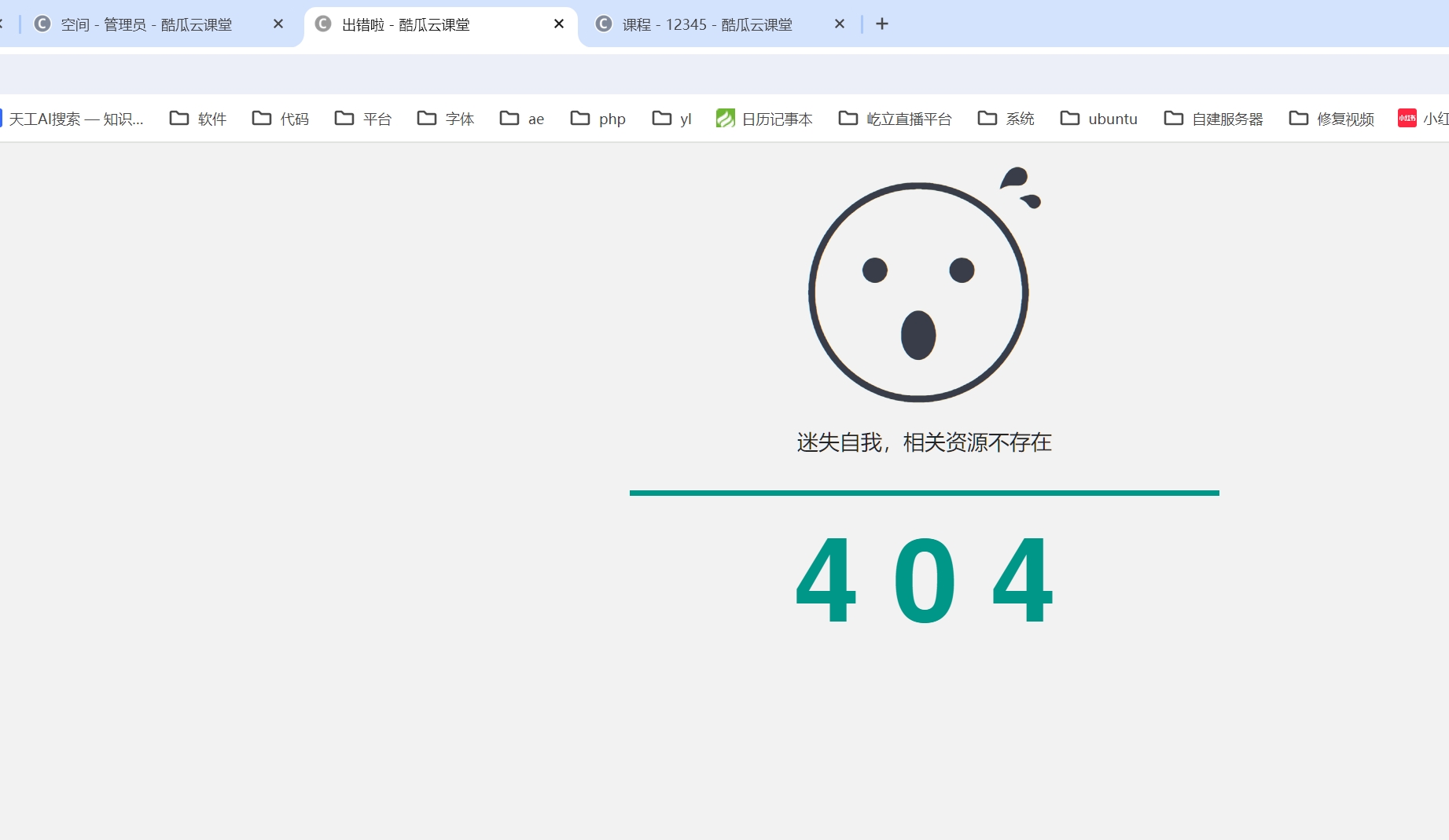Screen dimensions: 1449x840
Task: Click the folder icon of the 自建服务器 bookmark
Action: [x=1172, y=118]
